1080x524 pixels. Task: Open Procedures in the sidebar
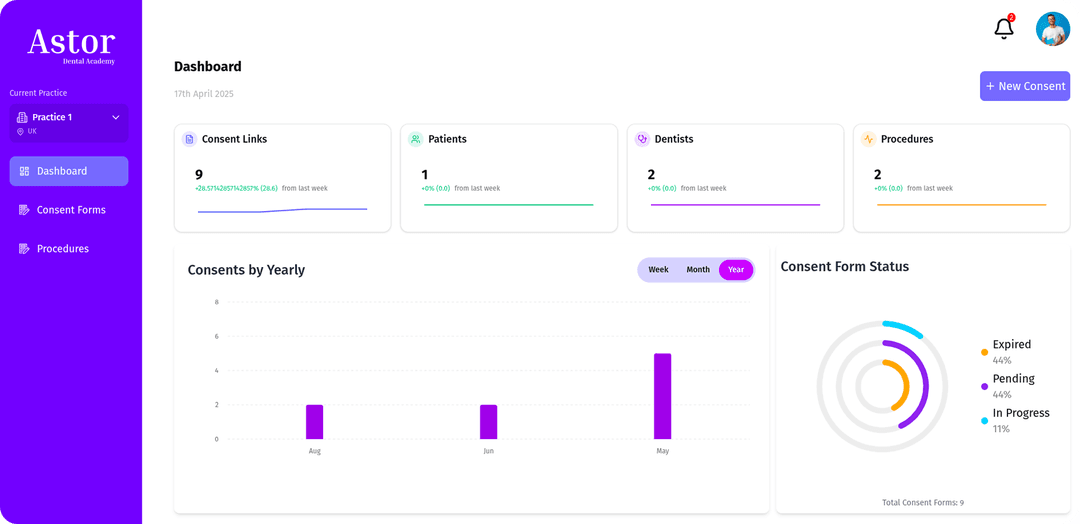pos(63,249)
